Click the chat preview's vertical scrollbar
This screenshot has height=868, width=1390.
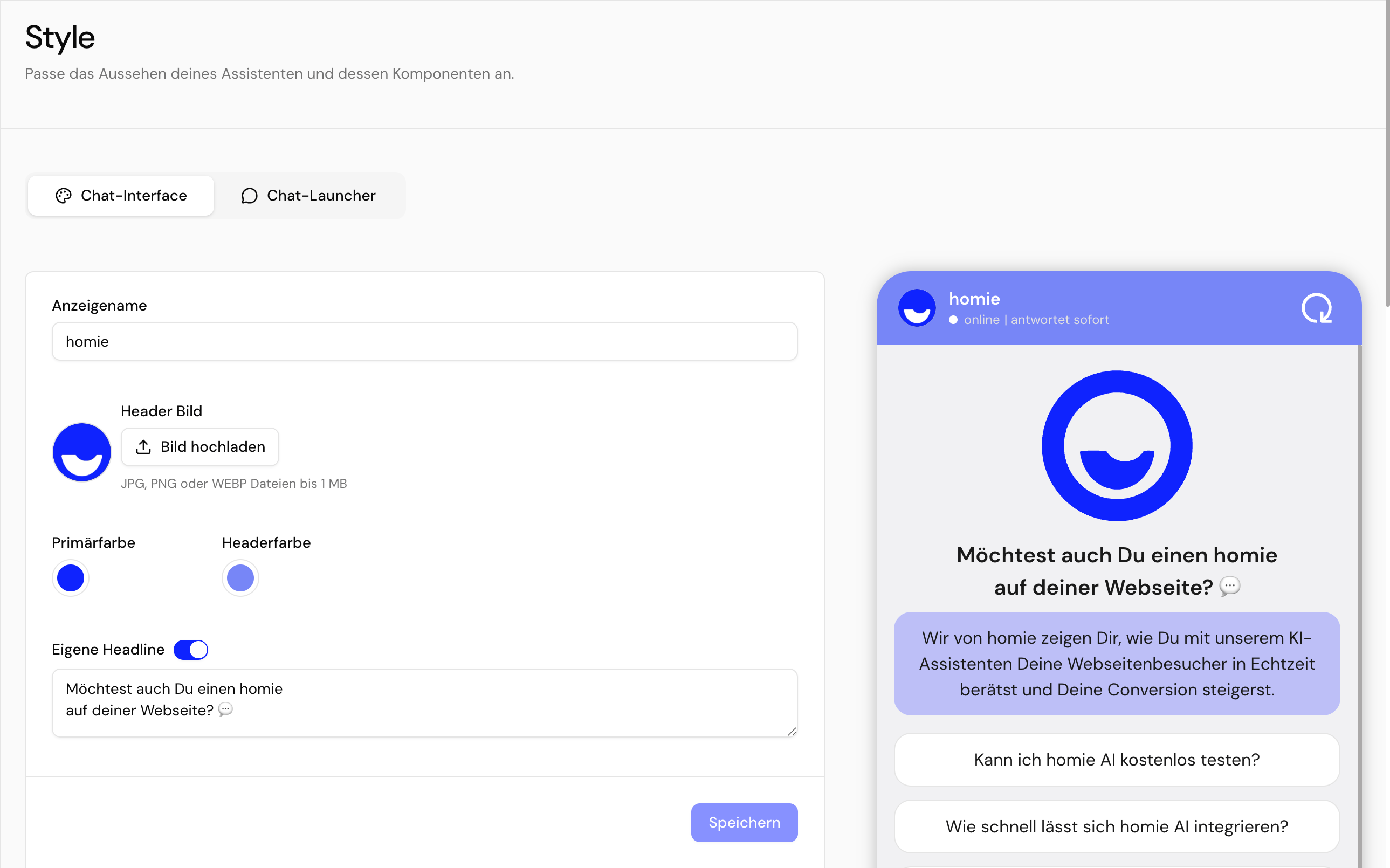click(x=1359, y=605)
